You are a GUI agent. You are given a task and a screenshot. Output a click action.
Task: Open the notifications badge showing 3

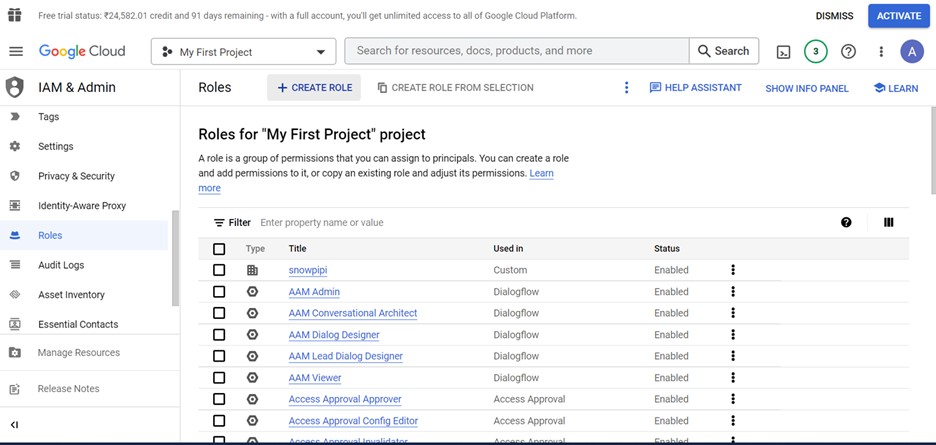[x=815, y=52]
